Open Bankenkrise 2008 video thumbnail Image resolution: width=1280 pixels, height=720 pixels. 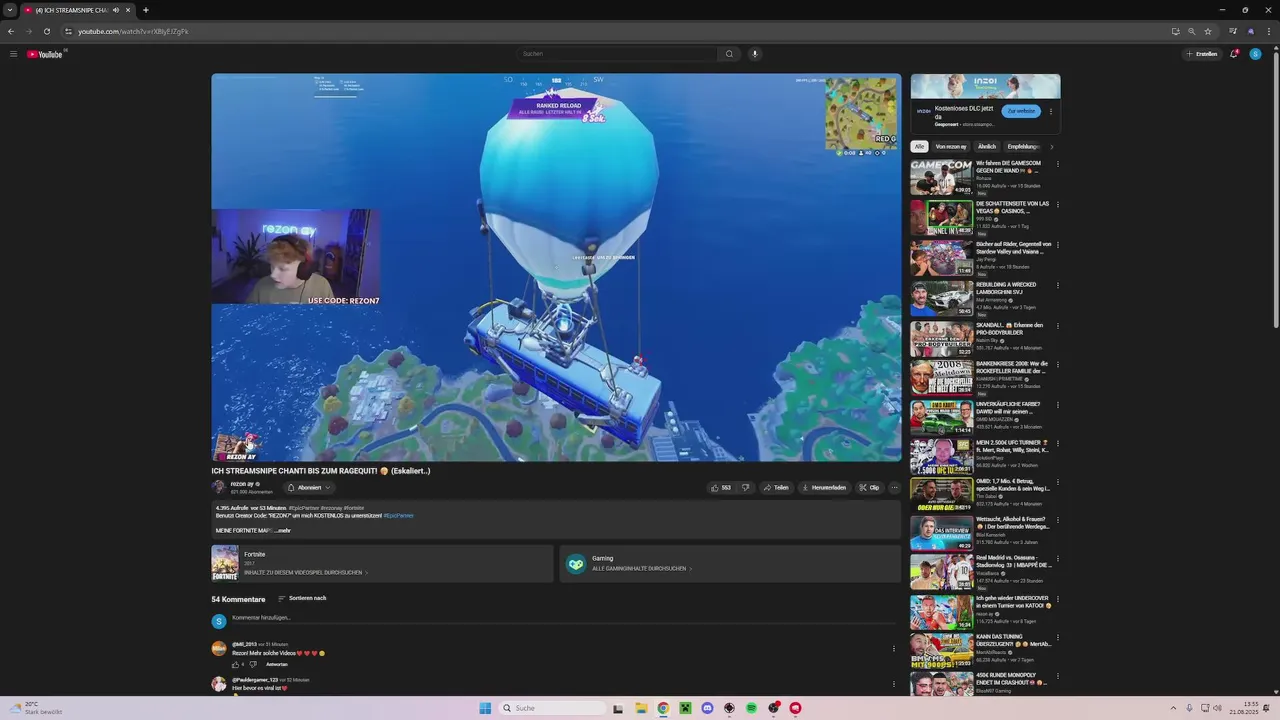click(x=941, y=379)
